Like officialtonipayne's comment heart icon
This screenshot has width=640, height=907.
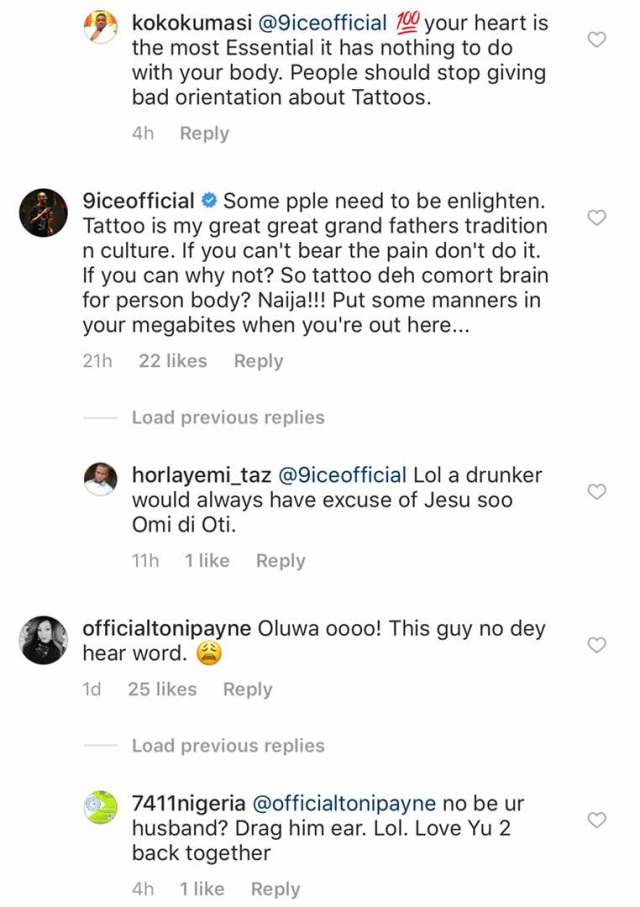click(x=596, y=645)
